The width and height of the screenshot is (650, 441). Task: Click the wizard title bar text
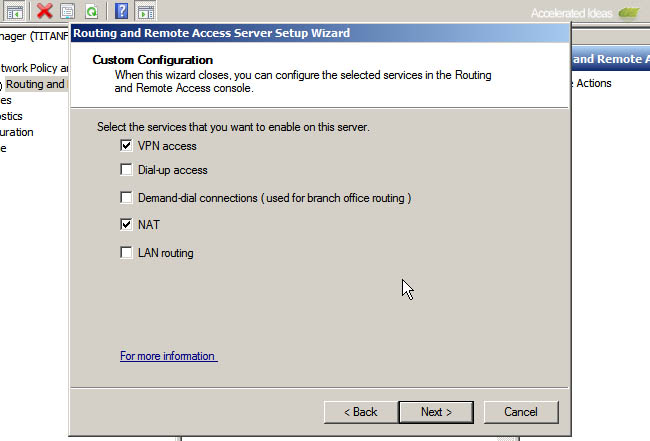click(x=211, y=33)
